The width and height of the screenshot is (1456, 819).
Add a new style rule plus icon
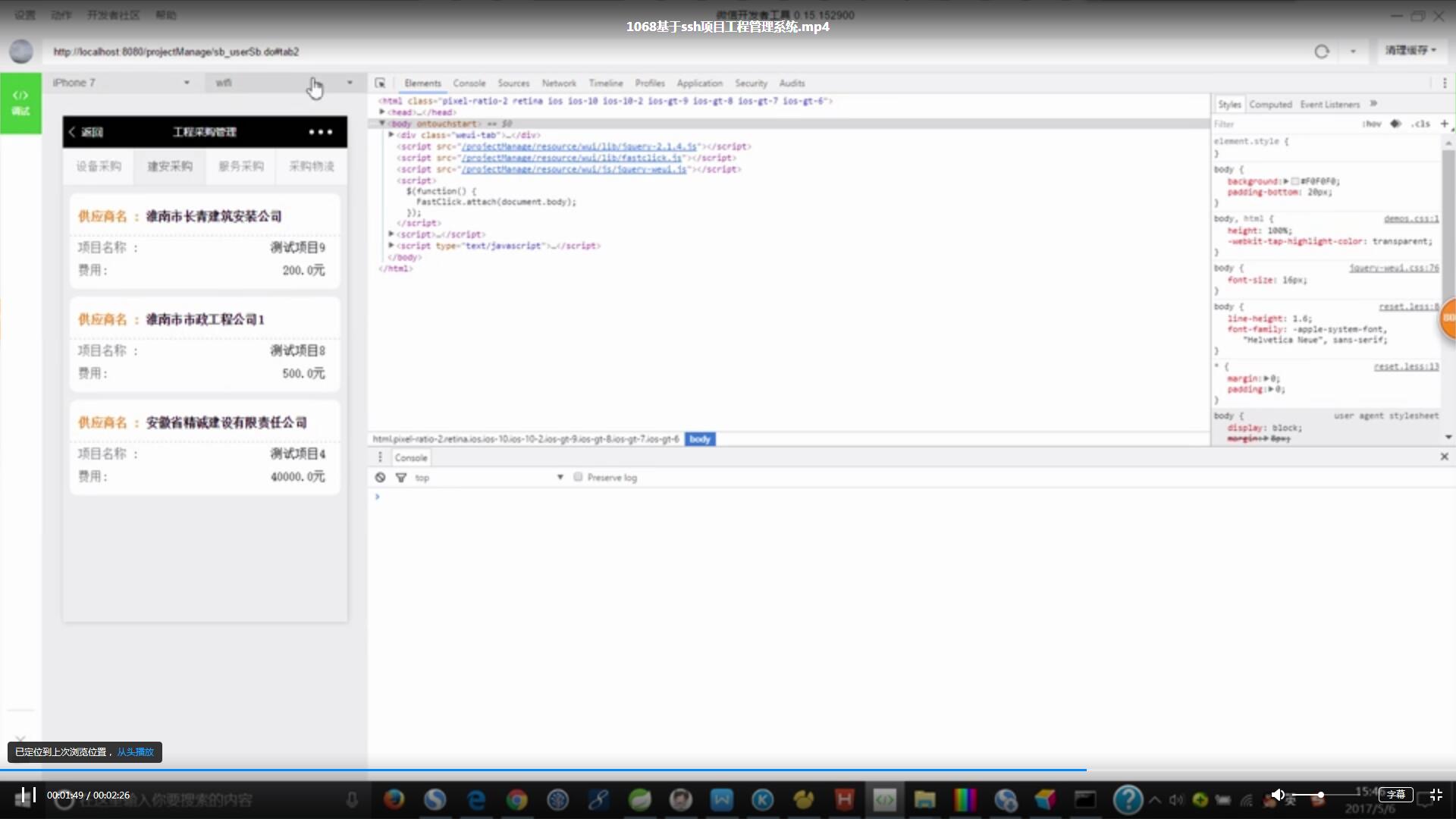[x=1444, y=124]
